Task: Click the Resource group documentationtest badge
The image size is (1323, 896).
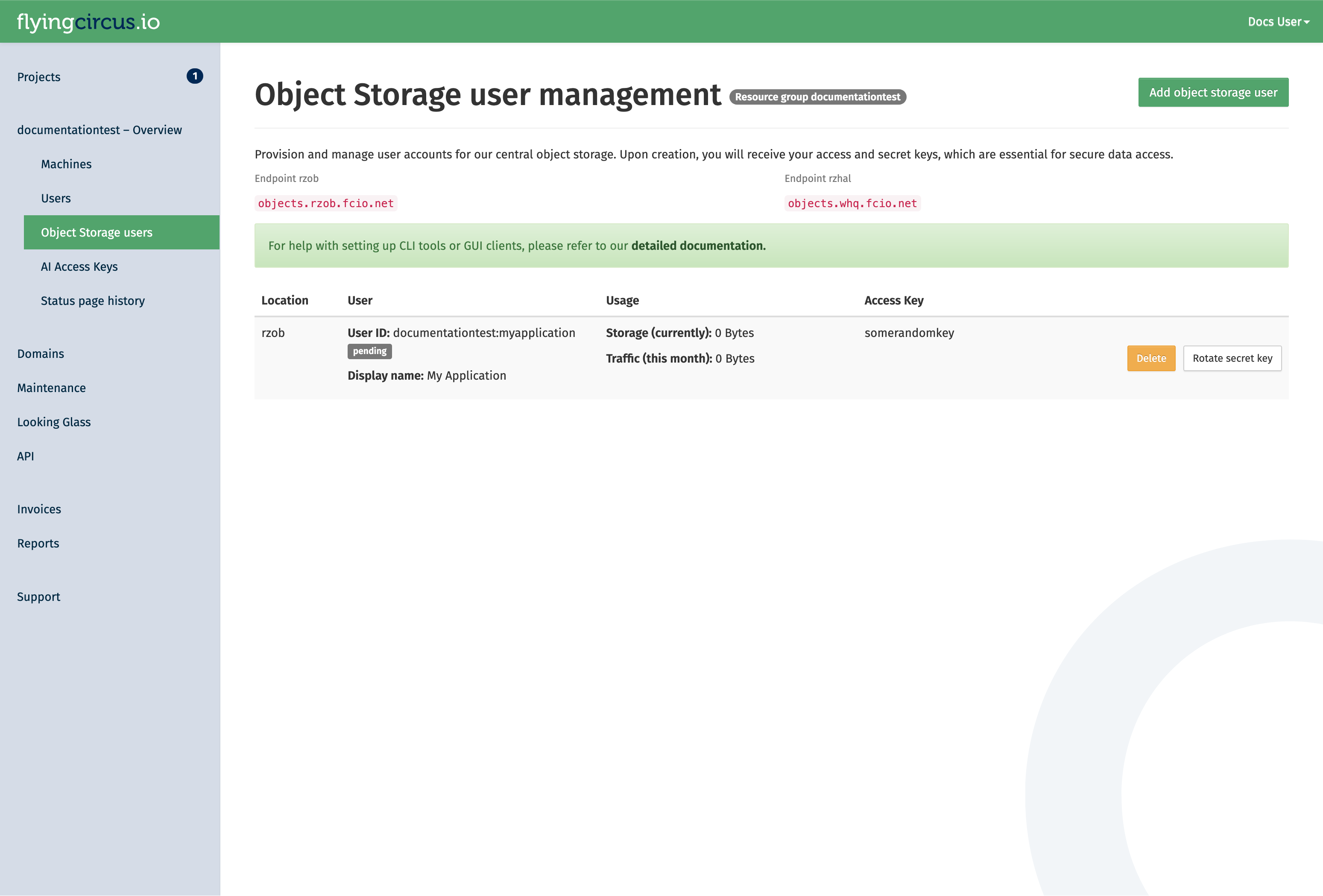Action: [817, 97]
